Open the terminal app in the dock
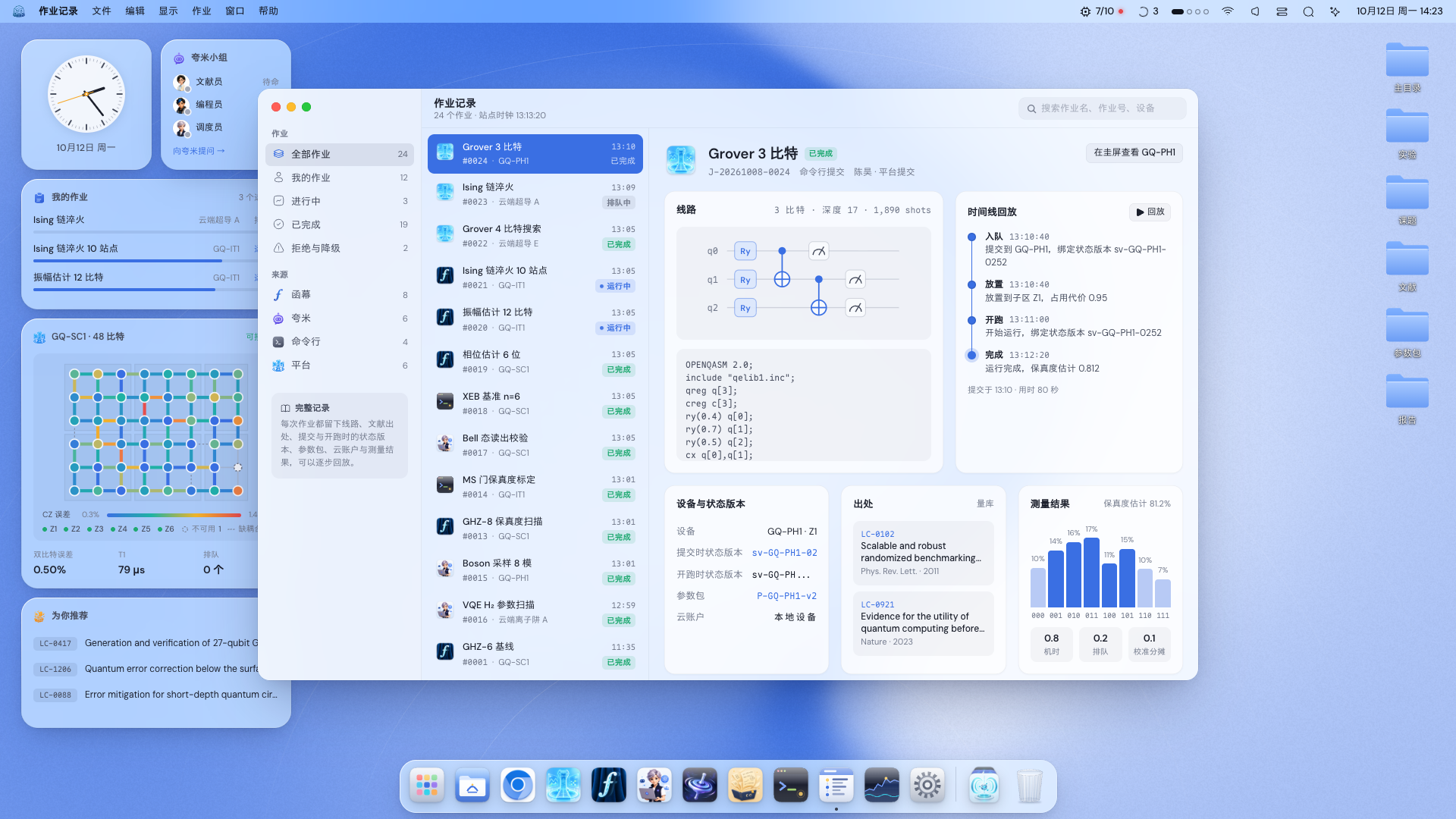This screenshot has width=1456, height=819. 790,786
